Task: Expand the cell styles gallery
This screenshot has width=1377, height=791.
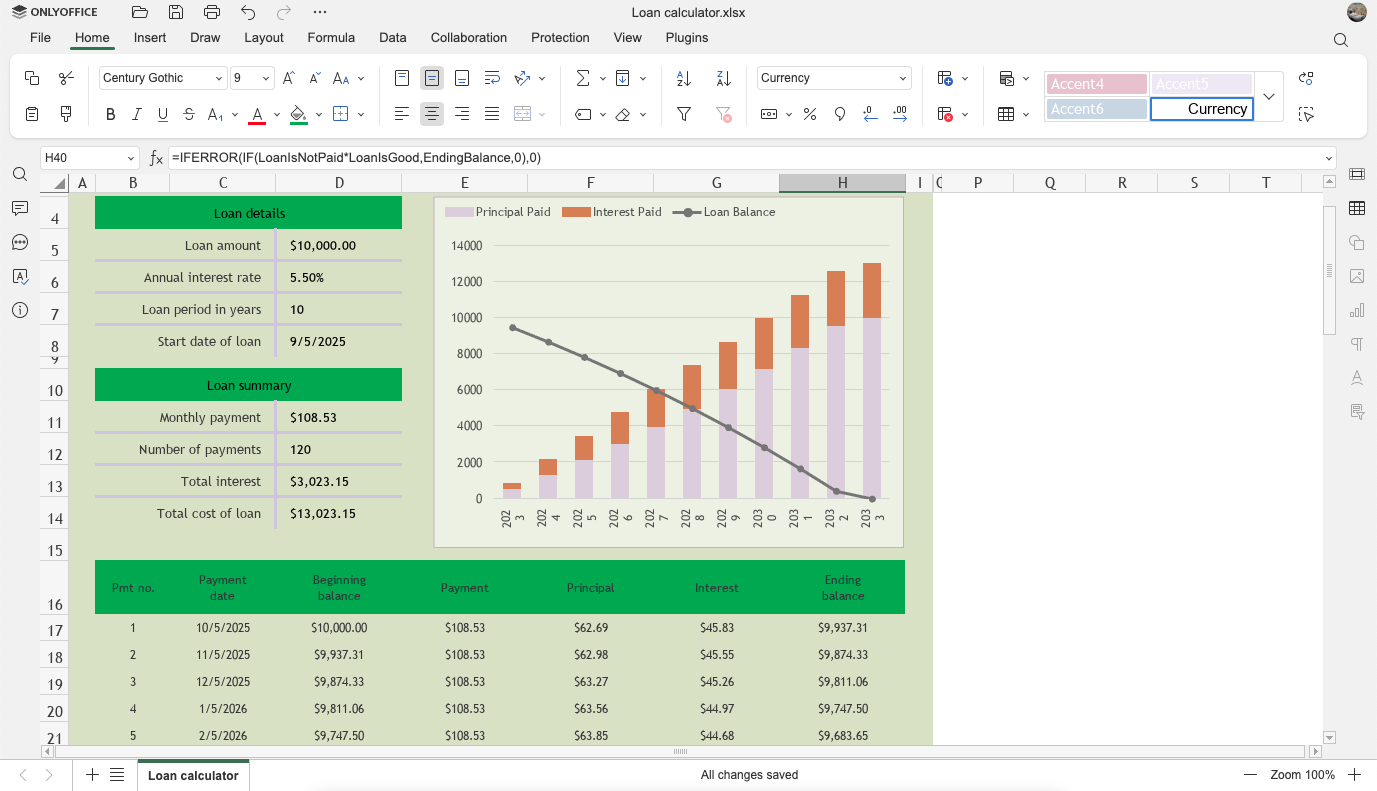Action: [x=1269, y=97]
